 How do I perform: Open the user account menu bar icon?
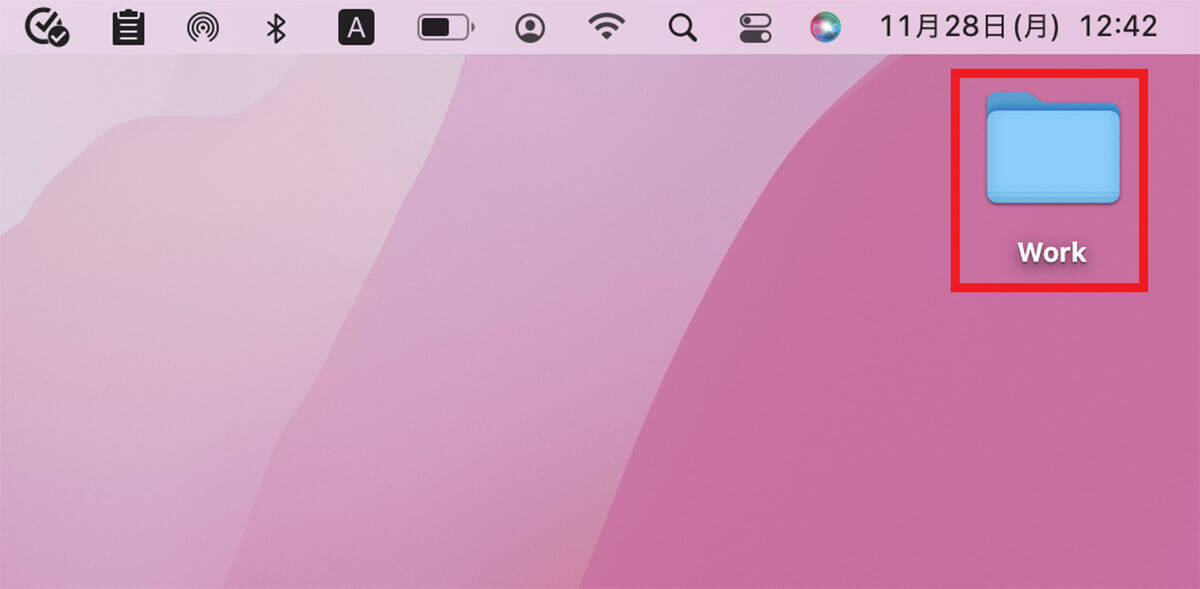click(x=530, y=28)
